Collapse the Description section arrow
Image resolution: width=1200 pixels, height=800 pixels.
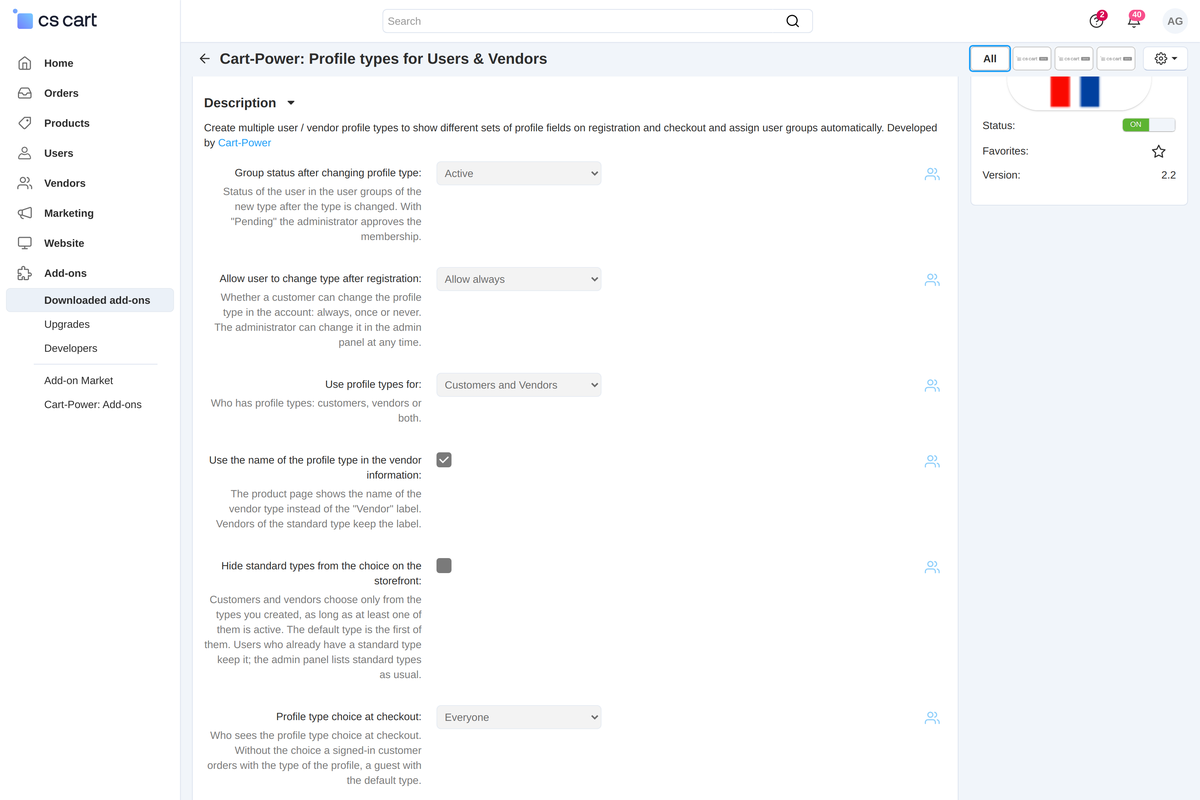(291, 103)
